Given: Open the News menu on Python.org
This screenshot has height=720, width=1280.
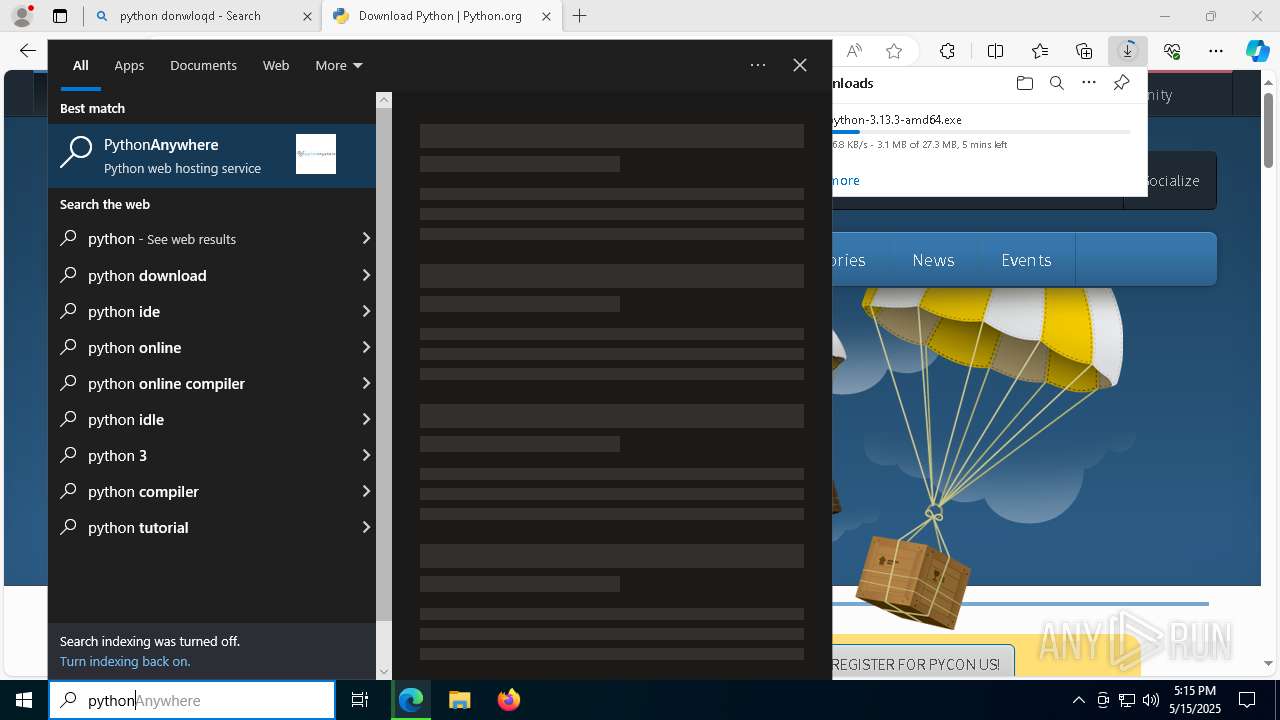Looking at the screenshot, I should tap(933, 260).
